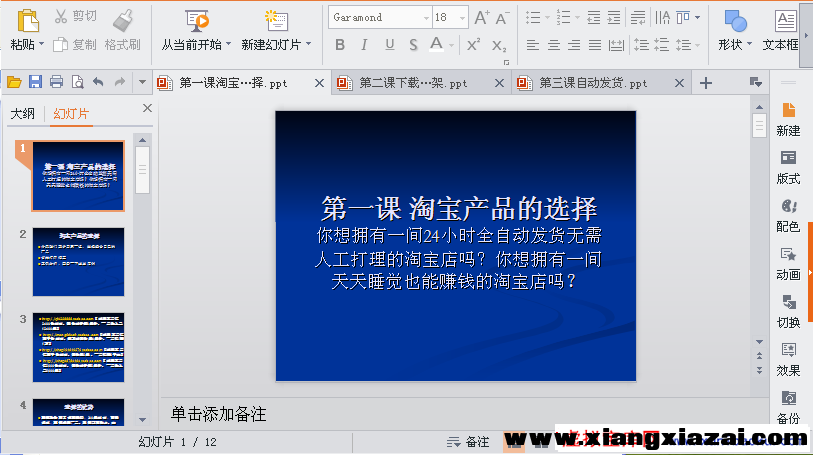The height and width of the screenshot is (455, 813).
Task: Toggle Underline formatting
Action: [x=389, y=45]
